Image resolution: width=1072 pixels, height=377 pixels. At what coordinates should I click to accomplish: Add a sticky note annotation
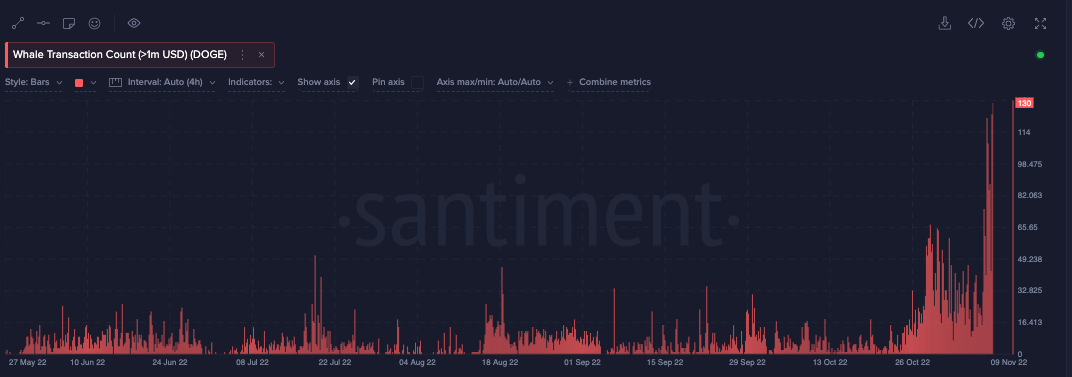click(68, 23)
